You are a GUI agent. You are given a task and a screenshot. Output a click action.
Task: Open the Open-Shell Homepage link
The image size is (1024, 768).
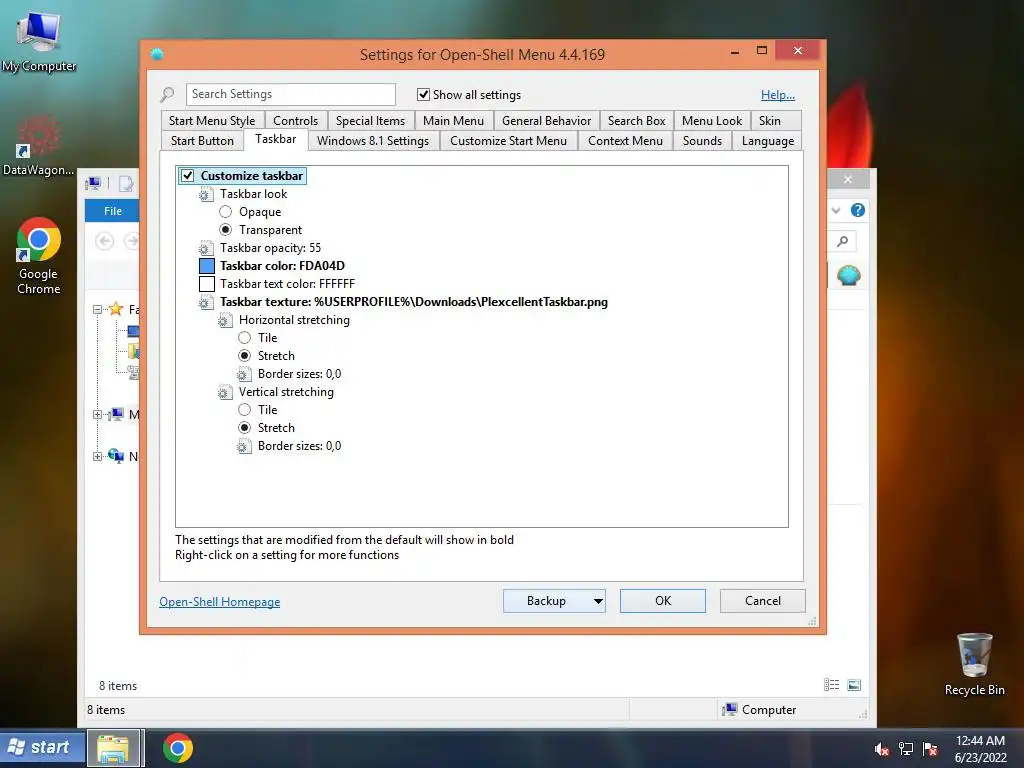pyautogui.click(x=219, y=602)
